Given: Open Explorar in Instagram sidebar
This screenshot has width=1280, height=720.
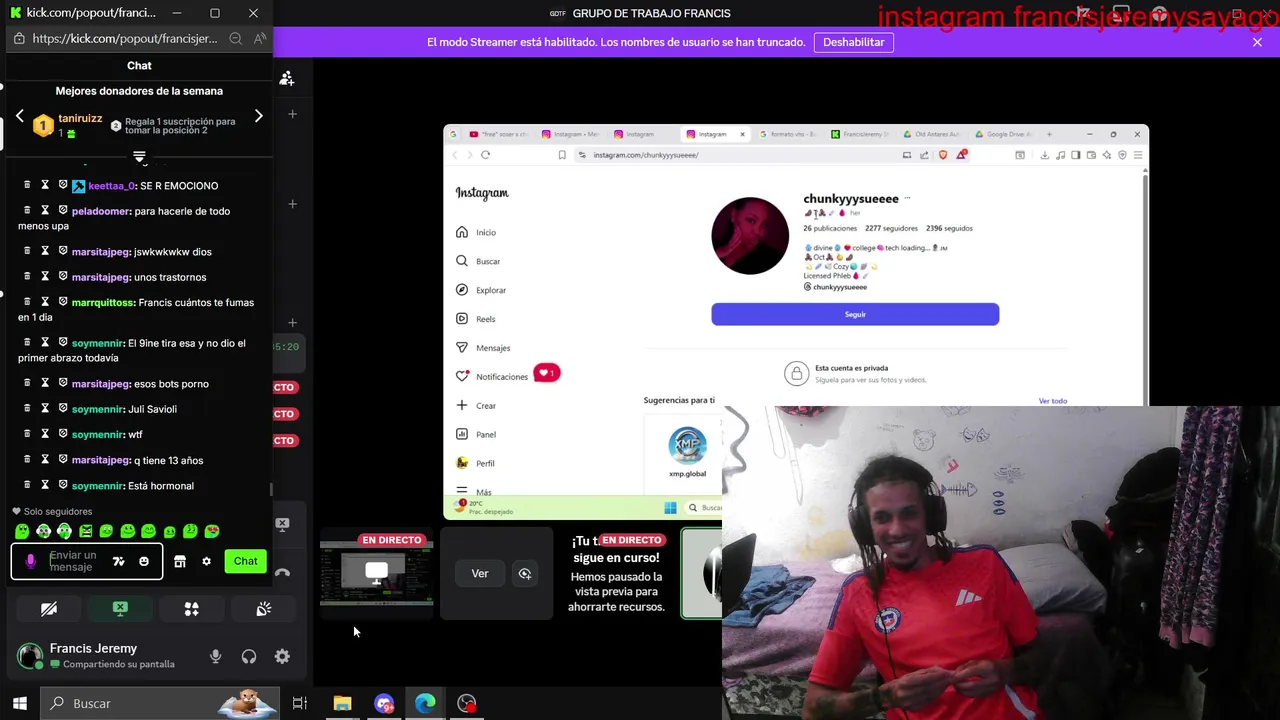Looking at the screenshot, I should (x=481, y=290).
